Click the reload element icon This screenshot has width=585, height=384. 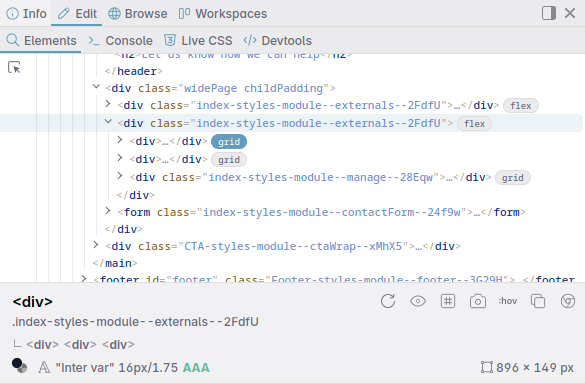click(x=388, y=301)
